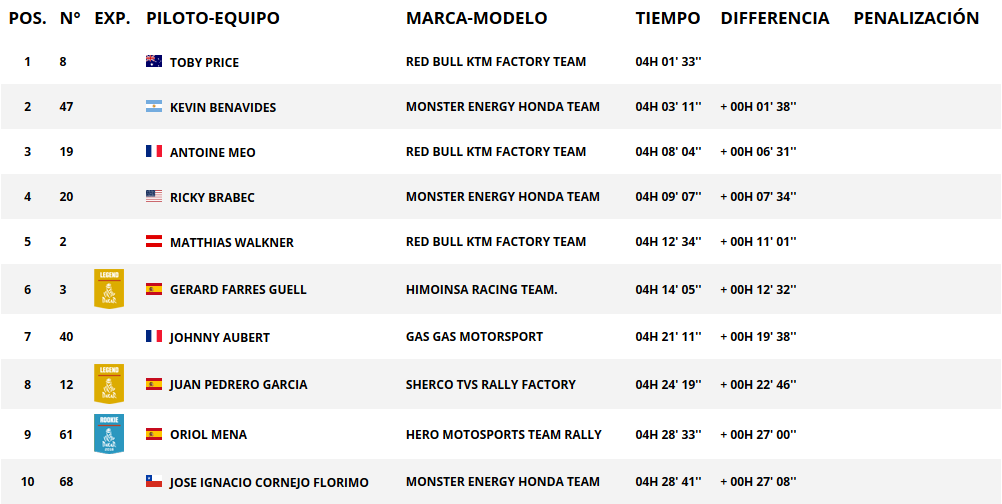Select the DIFFERENCIA column header

pyautogui.click(x=775, y=19)
